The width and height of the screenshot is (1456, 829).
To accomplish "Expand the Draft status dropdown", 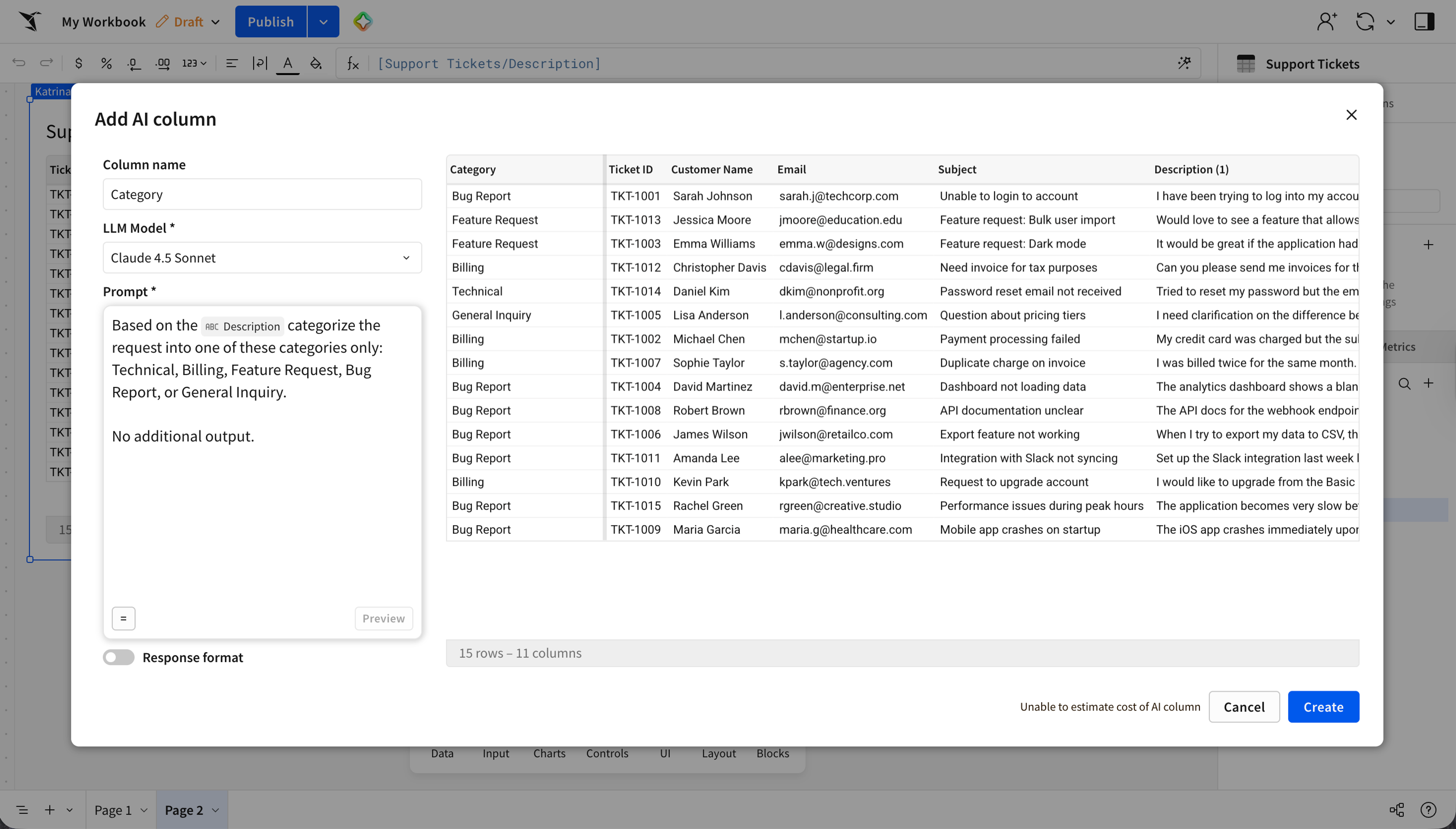I will pos(215,22).
